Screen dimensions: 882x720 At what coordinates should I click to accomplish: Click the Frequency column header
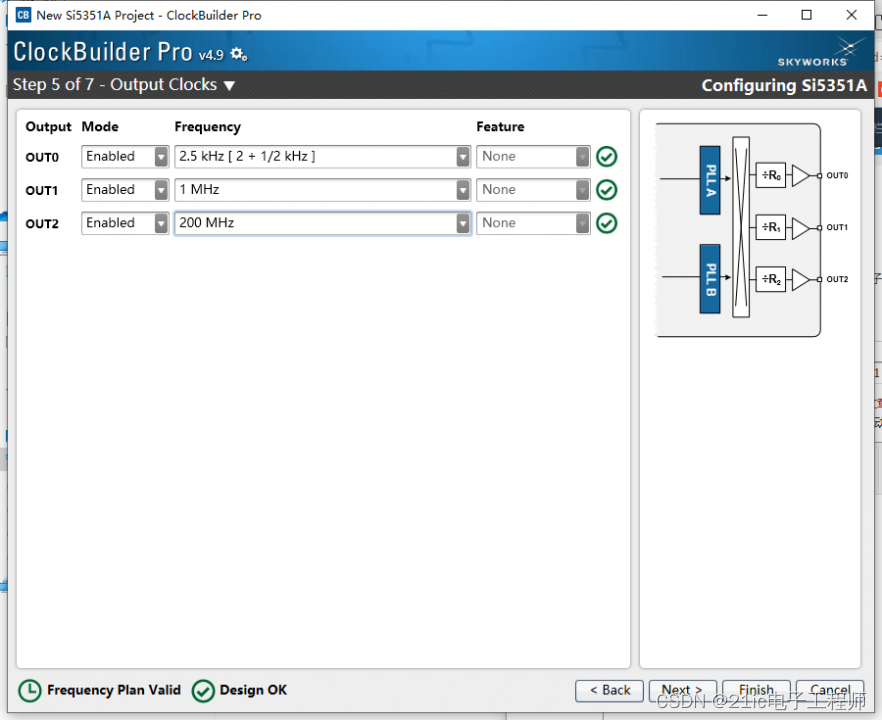[208, 127]
